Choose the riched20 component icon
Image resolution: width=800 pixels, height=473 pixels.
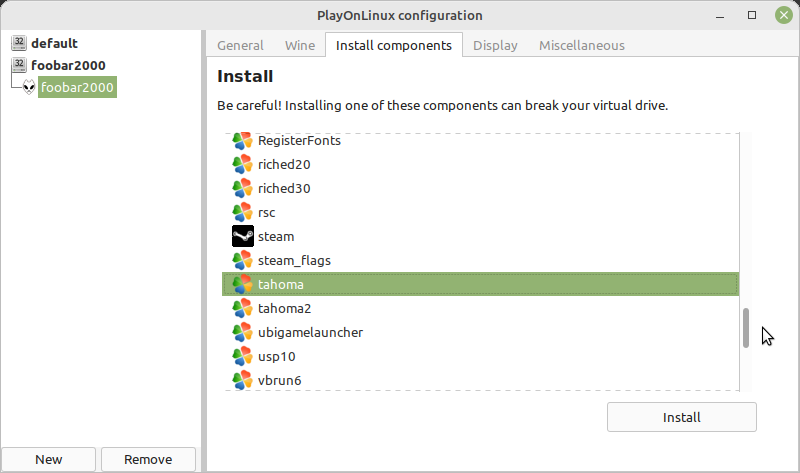tap(243, 164)
